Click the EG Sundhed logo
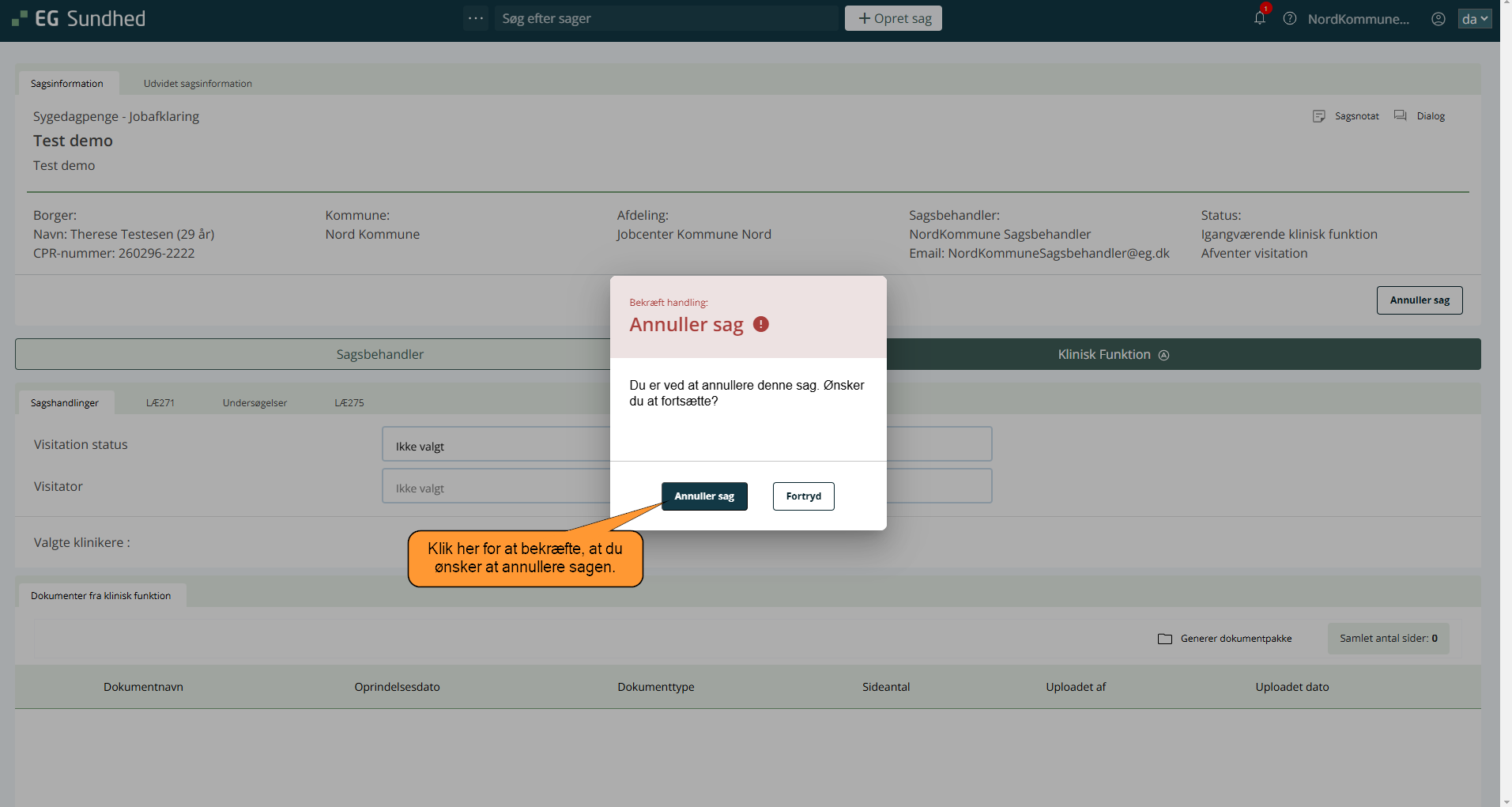Viewport: 1512px width, 807px height. tap(79, 18)
